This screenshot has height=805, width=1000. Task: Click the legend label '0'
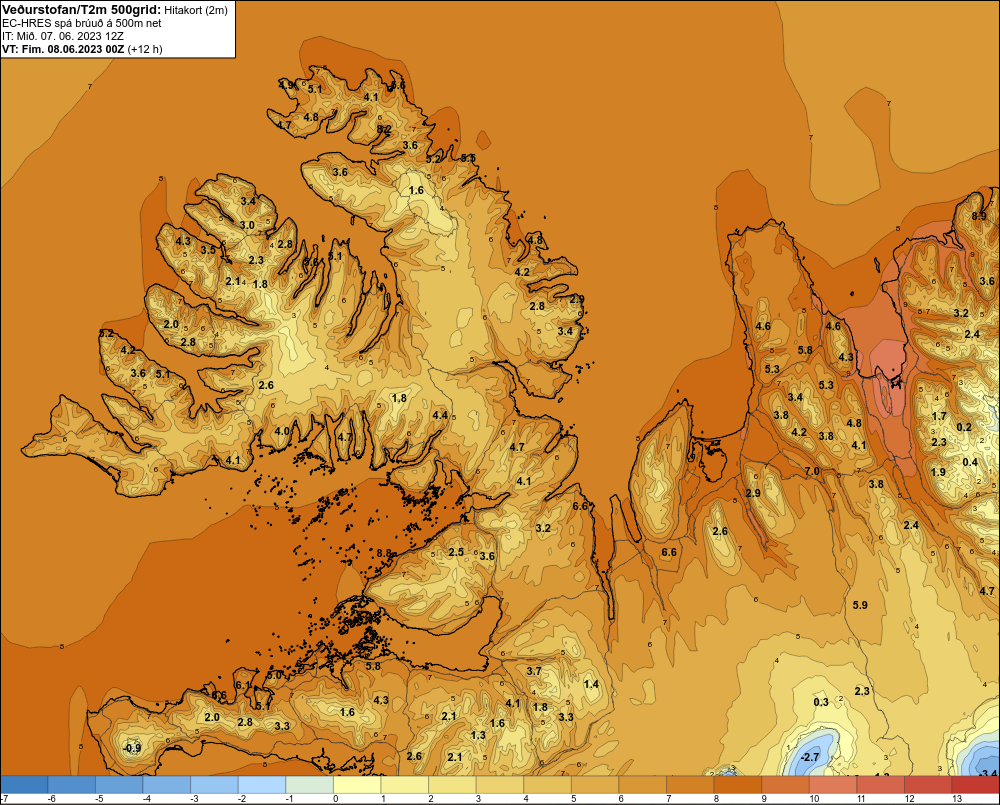(x=336, y=799)
